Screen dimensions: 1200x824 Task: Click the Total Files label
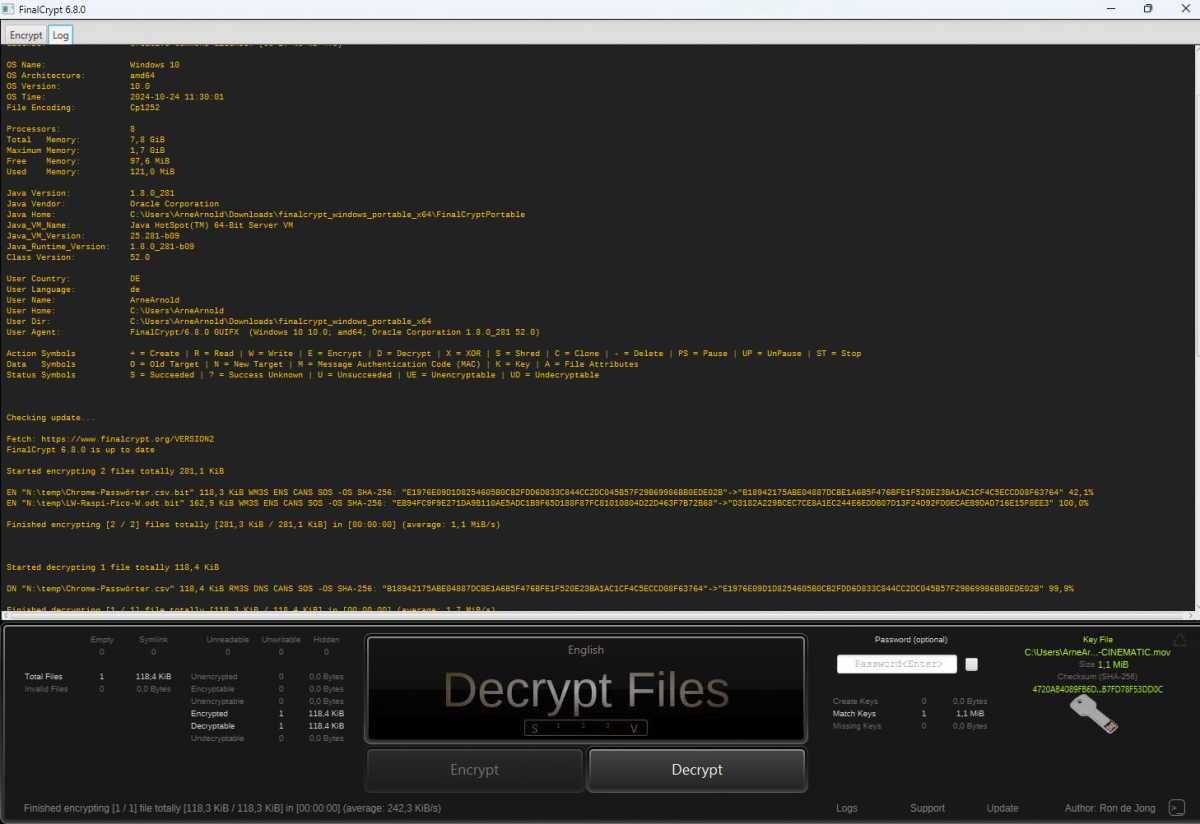click(44, 677)
